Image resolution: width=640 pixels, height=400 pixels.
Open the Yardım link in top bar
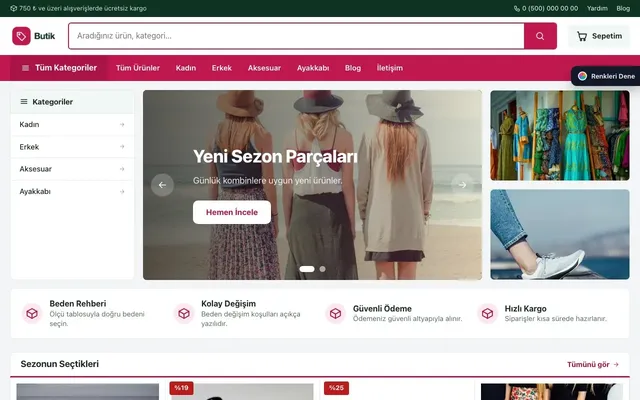coord(597,8)
